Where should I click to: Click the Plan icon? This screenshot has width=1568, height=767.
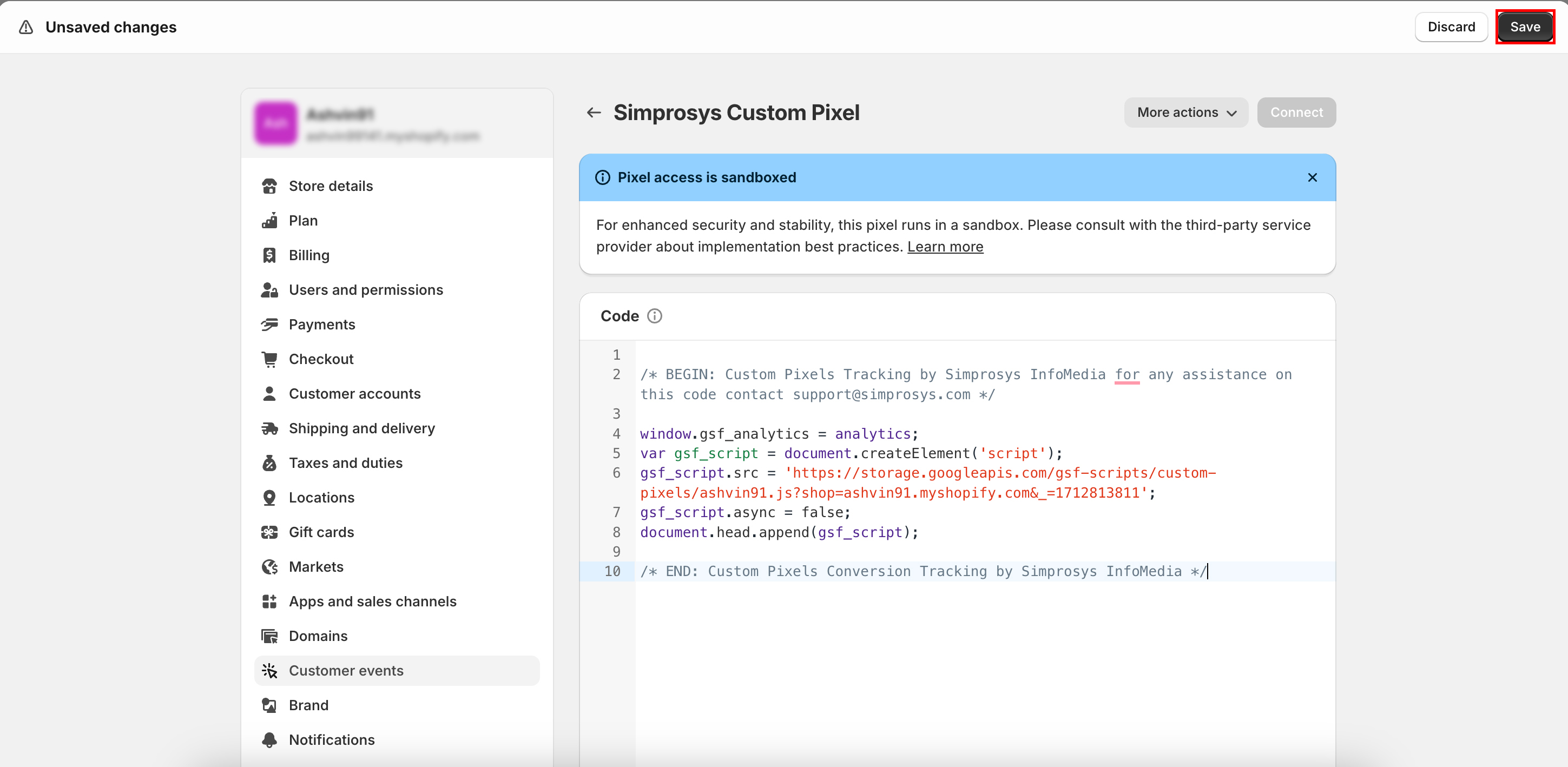point(269,220)
